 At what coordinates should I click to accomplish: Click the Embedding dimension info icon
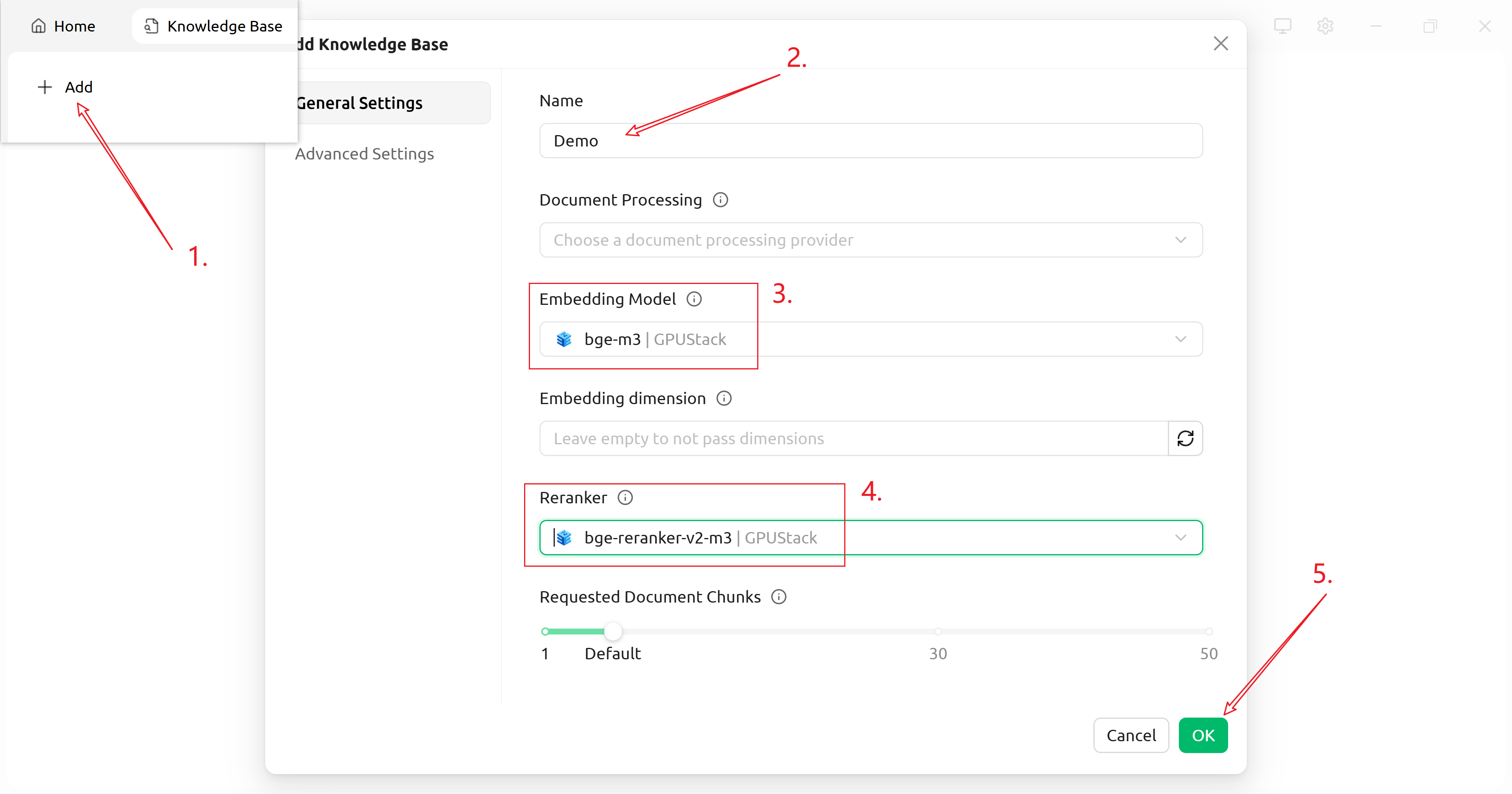pos(724,398)
